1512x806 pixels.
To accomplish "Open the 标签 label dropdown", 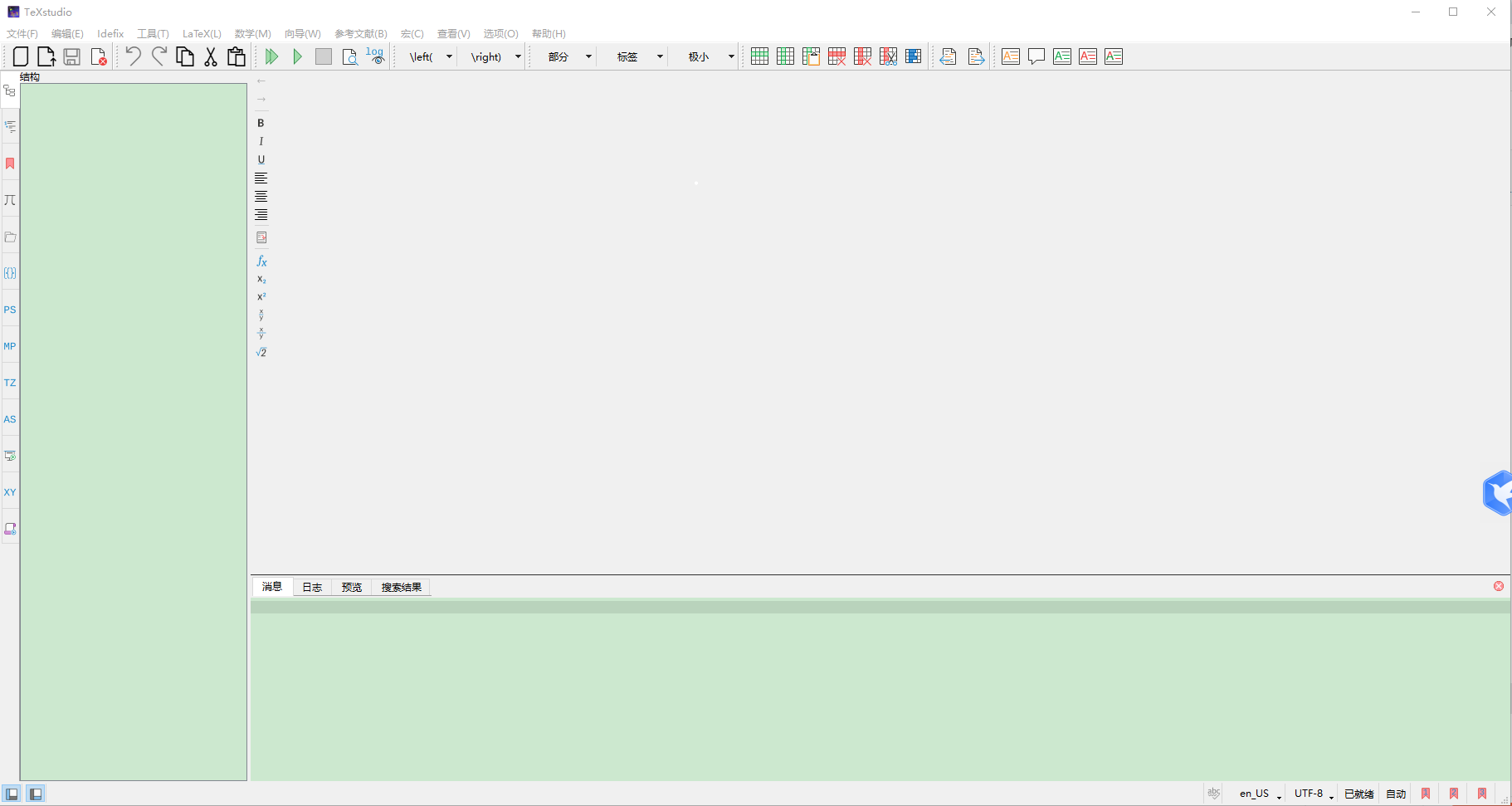I will 660,56.
